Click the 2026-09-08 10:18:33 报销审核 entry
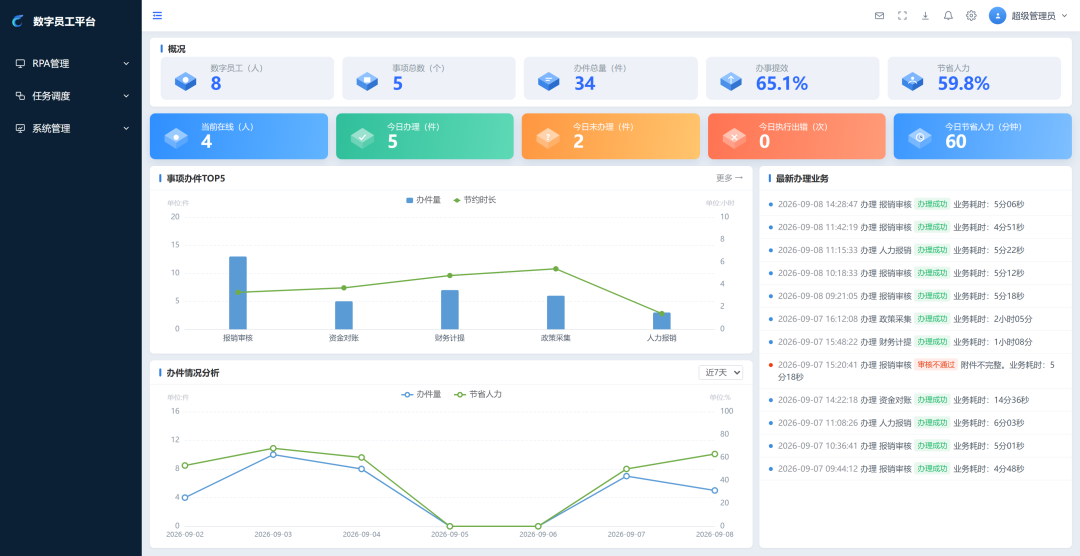Screen dimensions: 1080x556 (915, 273)
